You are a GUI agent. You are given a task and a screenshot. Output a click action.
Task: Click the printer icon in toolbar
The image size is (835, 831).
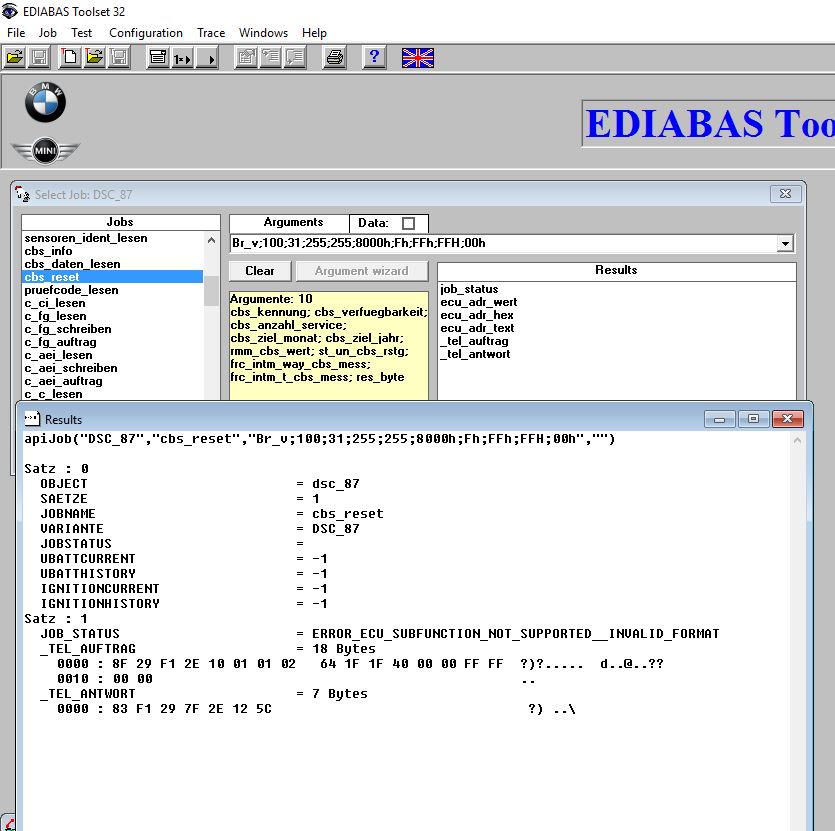[x=334, y=58]
